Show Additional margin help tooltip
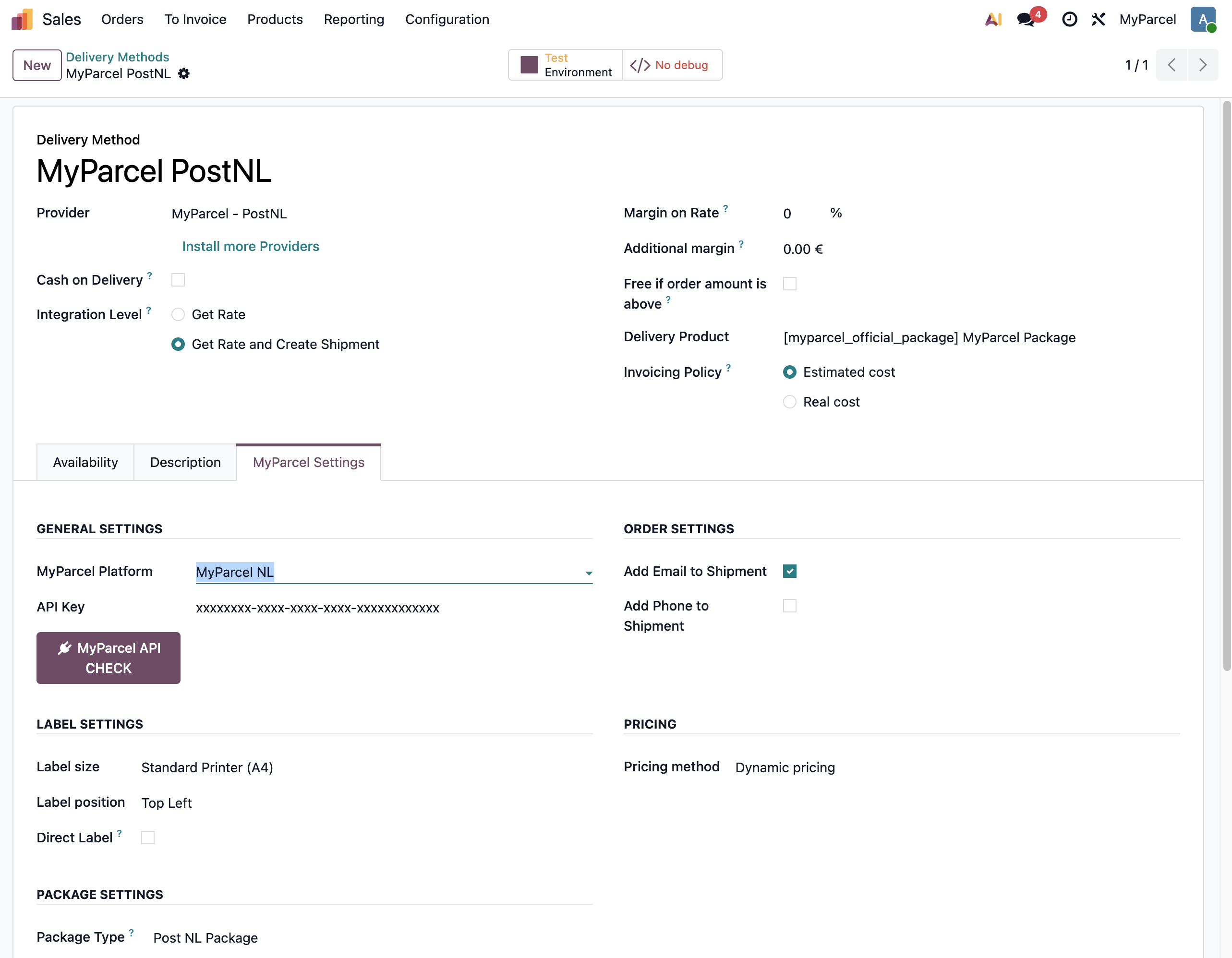The width and height of the screenshot is (1232, 958). 741,244
